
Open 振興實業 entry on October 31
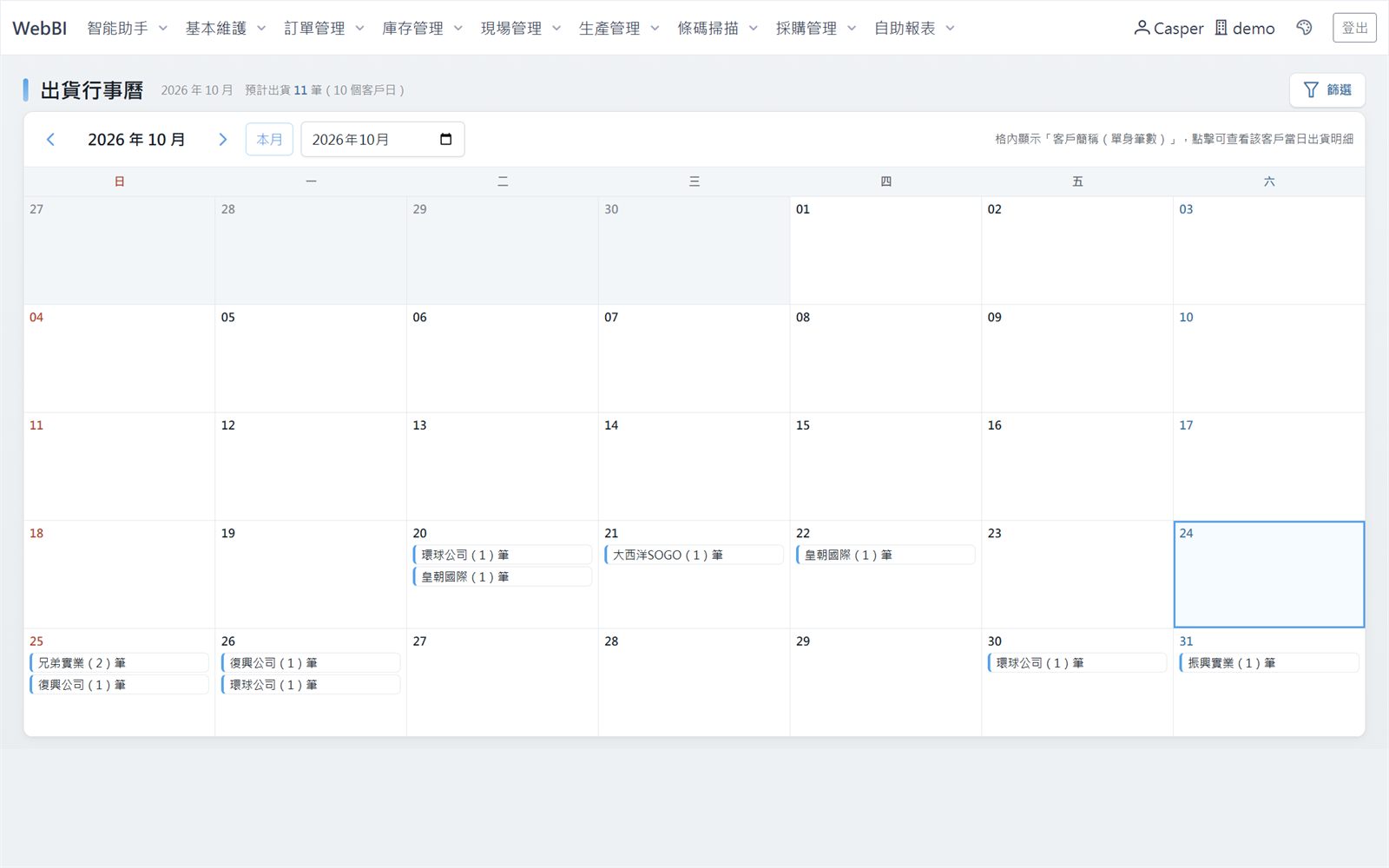[1268, 662]
